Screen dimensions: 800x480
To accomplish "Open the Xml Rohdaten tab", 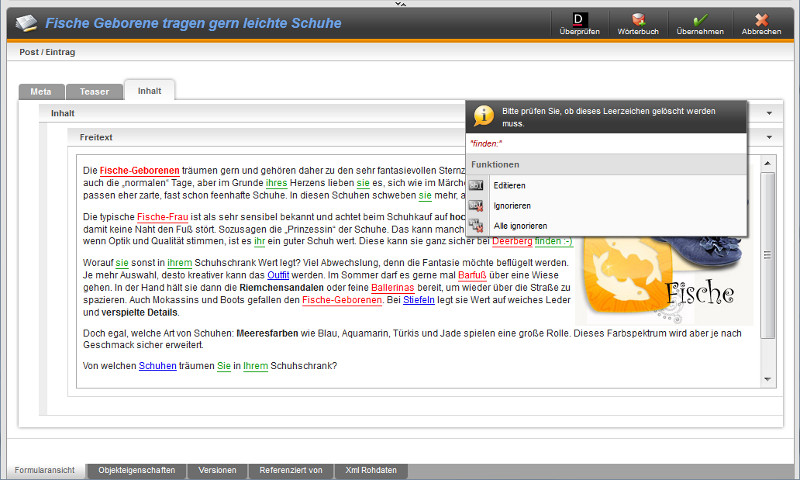I will pyautogui.click(x=371, y=470).
